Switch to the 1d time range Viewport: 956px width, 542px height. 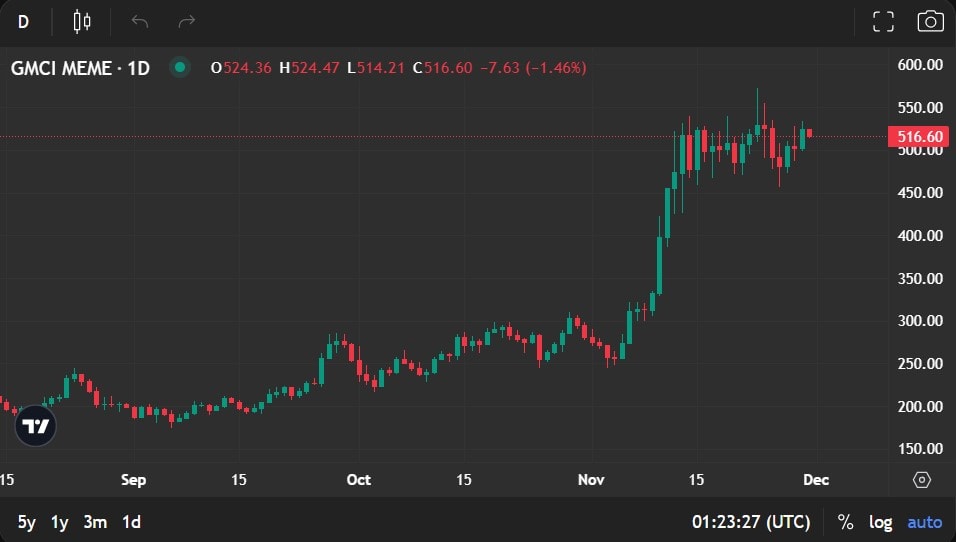pos(131,522)
